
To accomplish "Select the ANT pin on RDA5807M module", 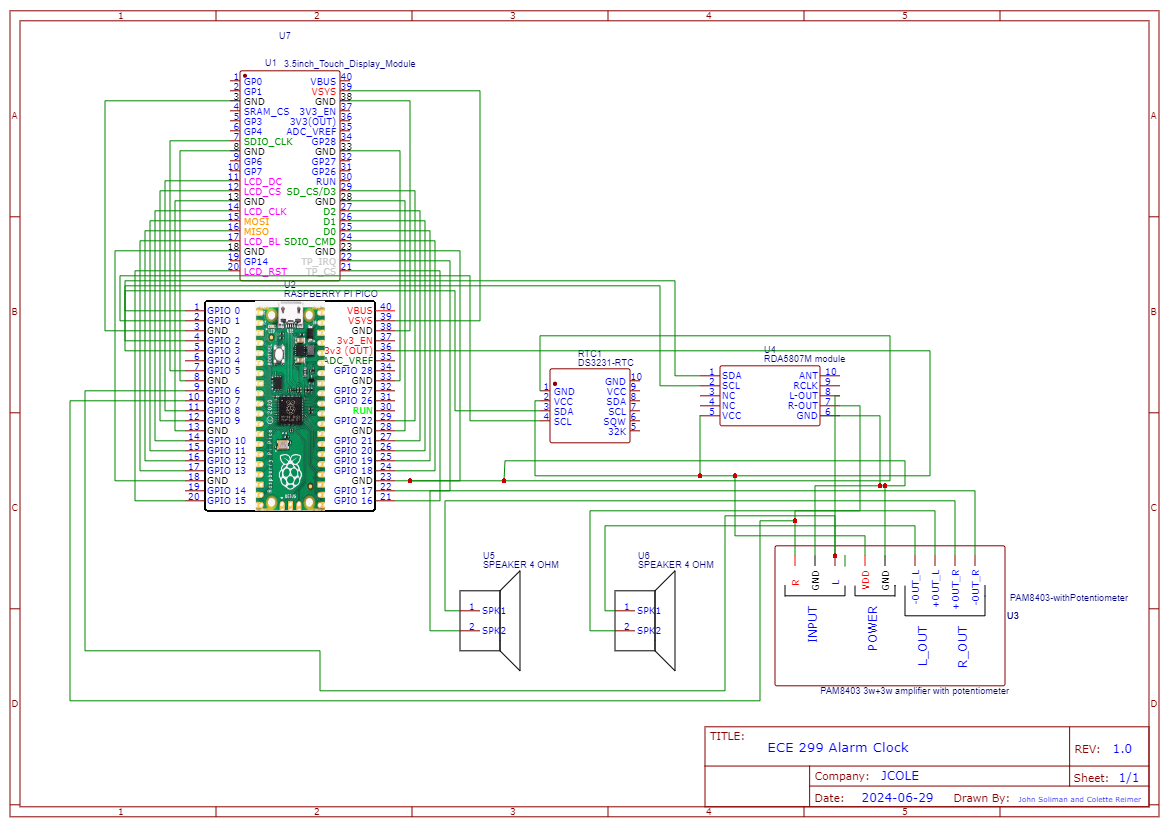I will coord(808,375).
